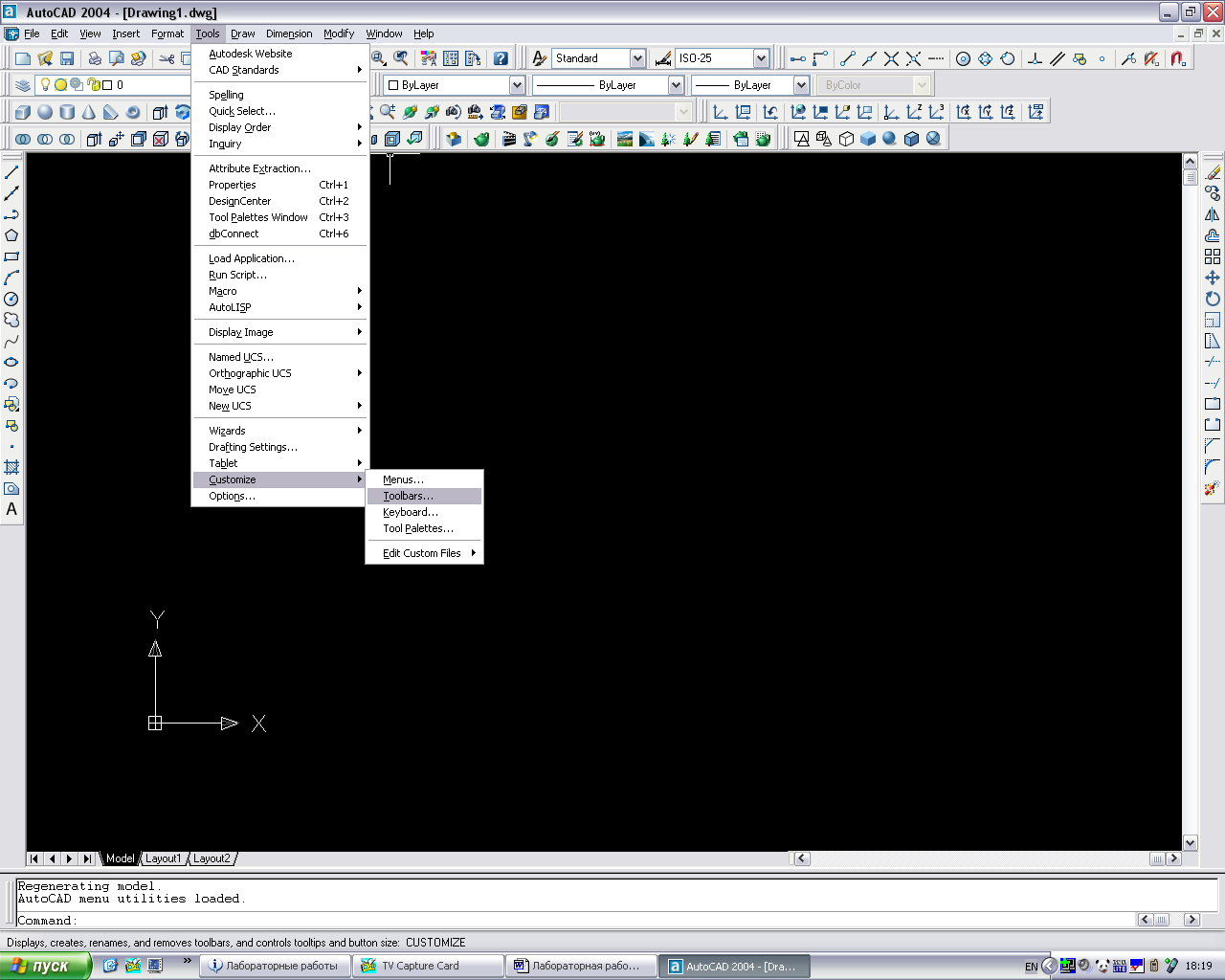Click the Snap to Center icon

pyautogui.click(x=964, y=58)
